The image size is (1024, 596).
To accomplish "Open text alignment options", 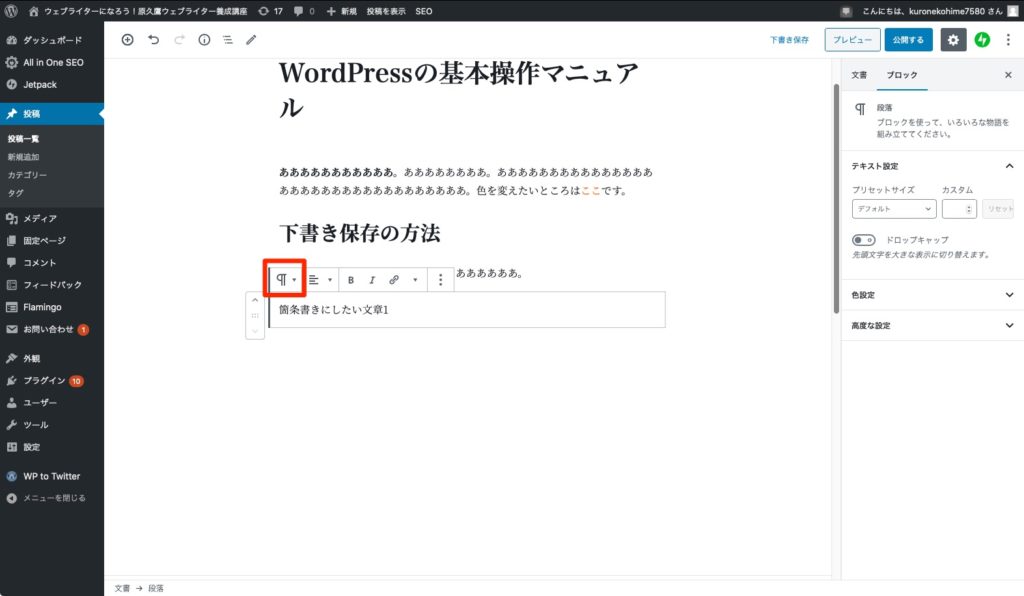I will 320,279.
